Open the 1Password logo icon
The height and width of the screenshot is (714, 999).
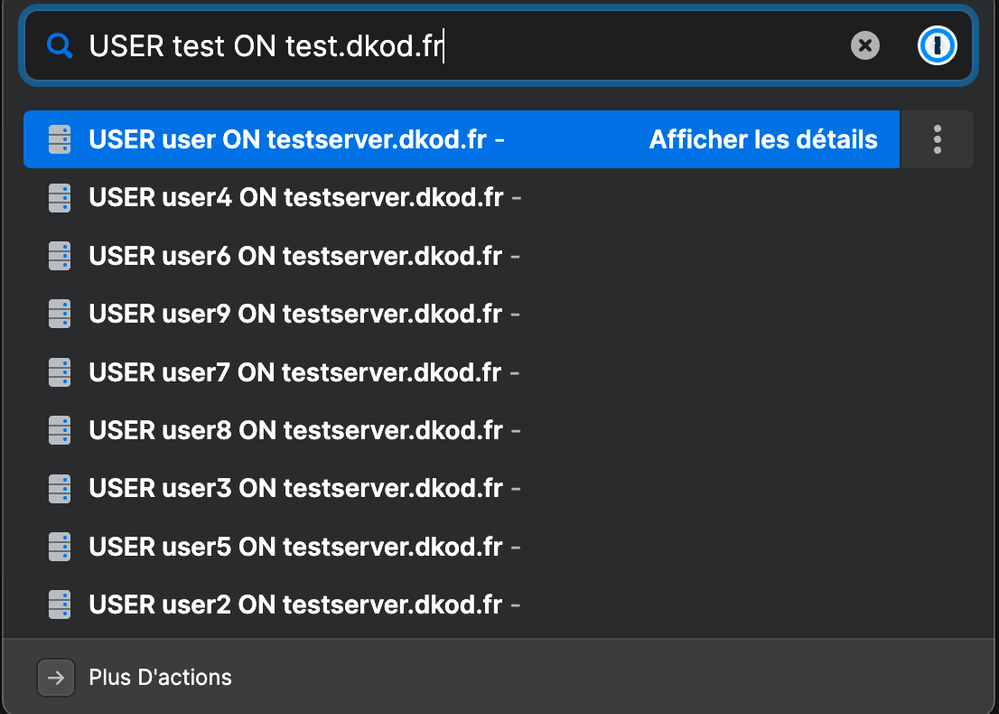coord(937,46)
